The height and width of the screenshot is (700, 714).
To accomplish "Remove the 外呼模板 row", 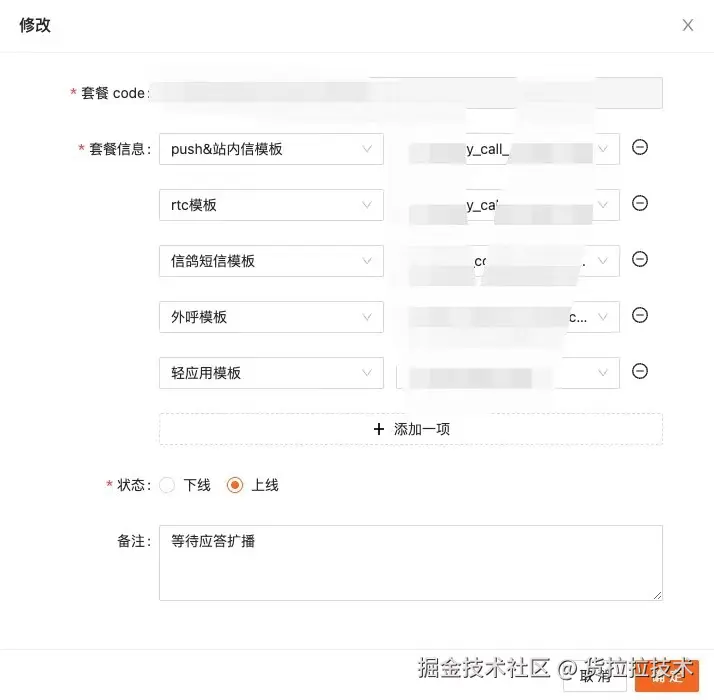I will [x=640, y=315].
